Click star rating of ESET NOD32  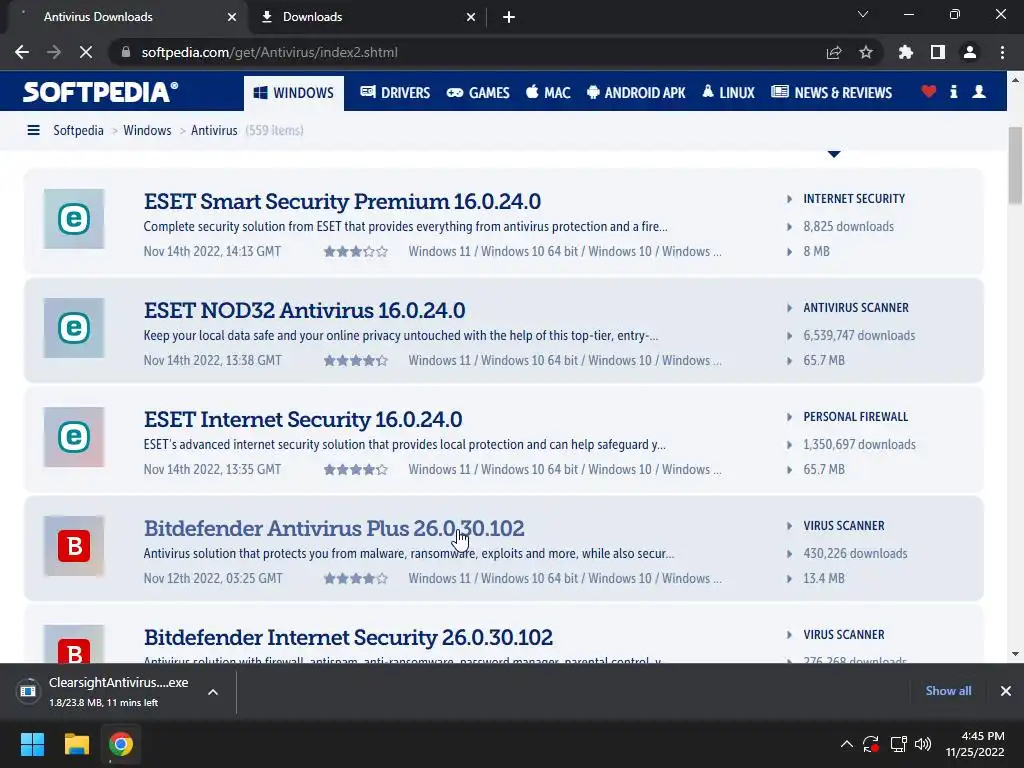coord(356,360)
